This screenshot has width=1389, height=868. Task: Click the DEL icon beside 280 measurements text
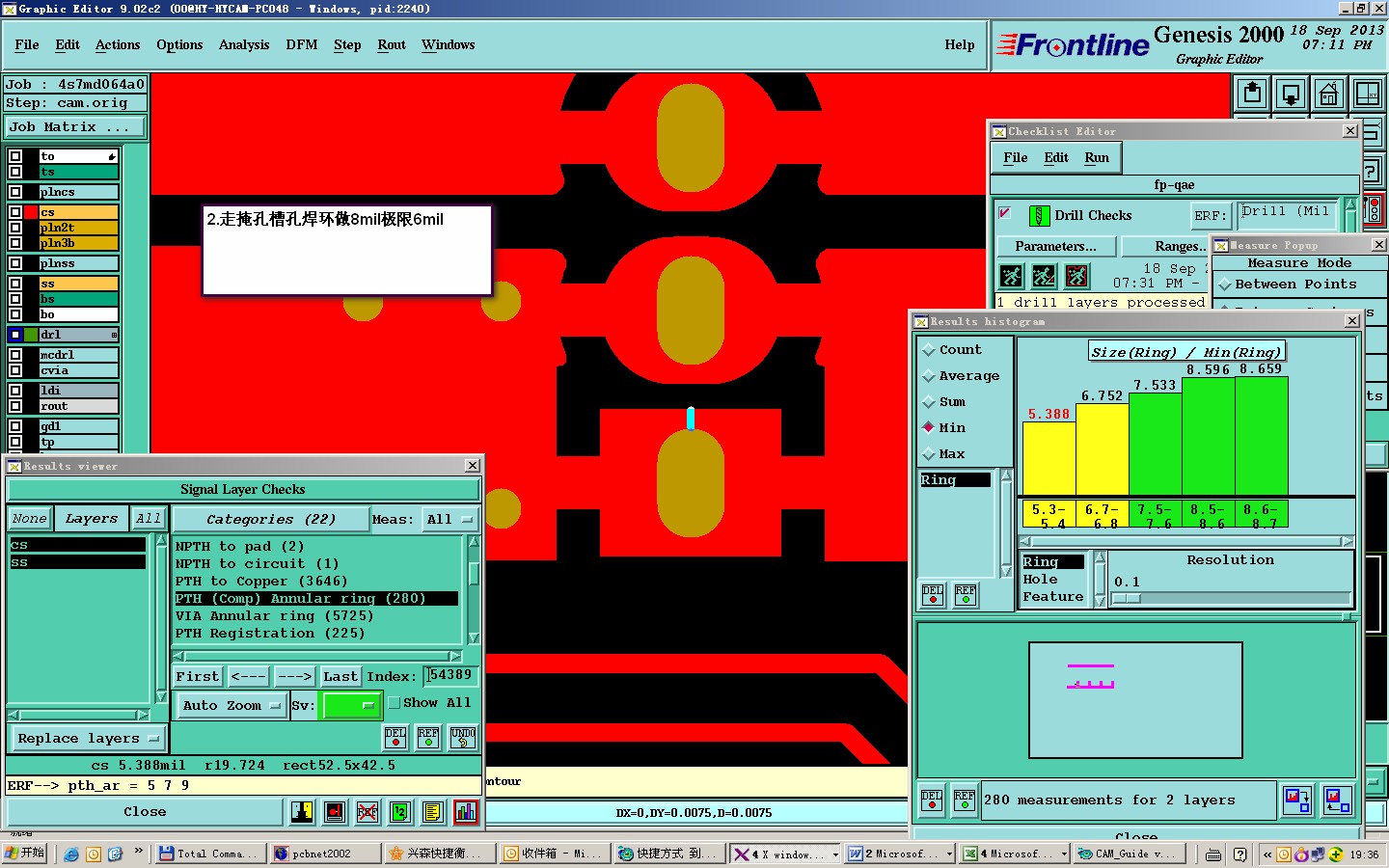pos(932,800)
